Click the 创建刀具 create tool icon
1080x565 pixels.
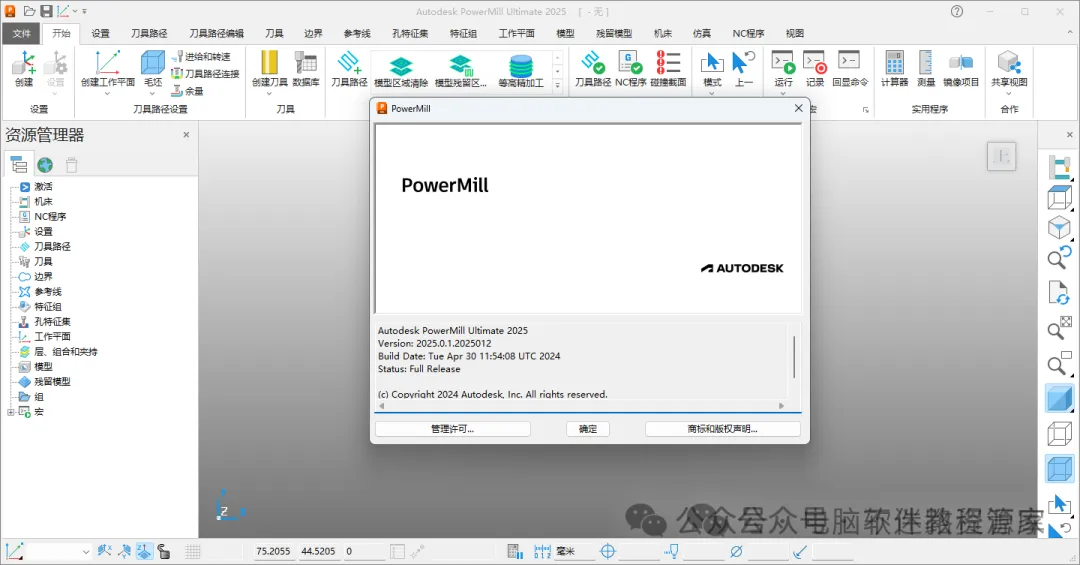269,63
